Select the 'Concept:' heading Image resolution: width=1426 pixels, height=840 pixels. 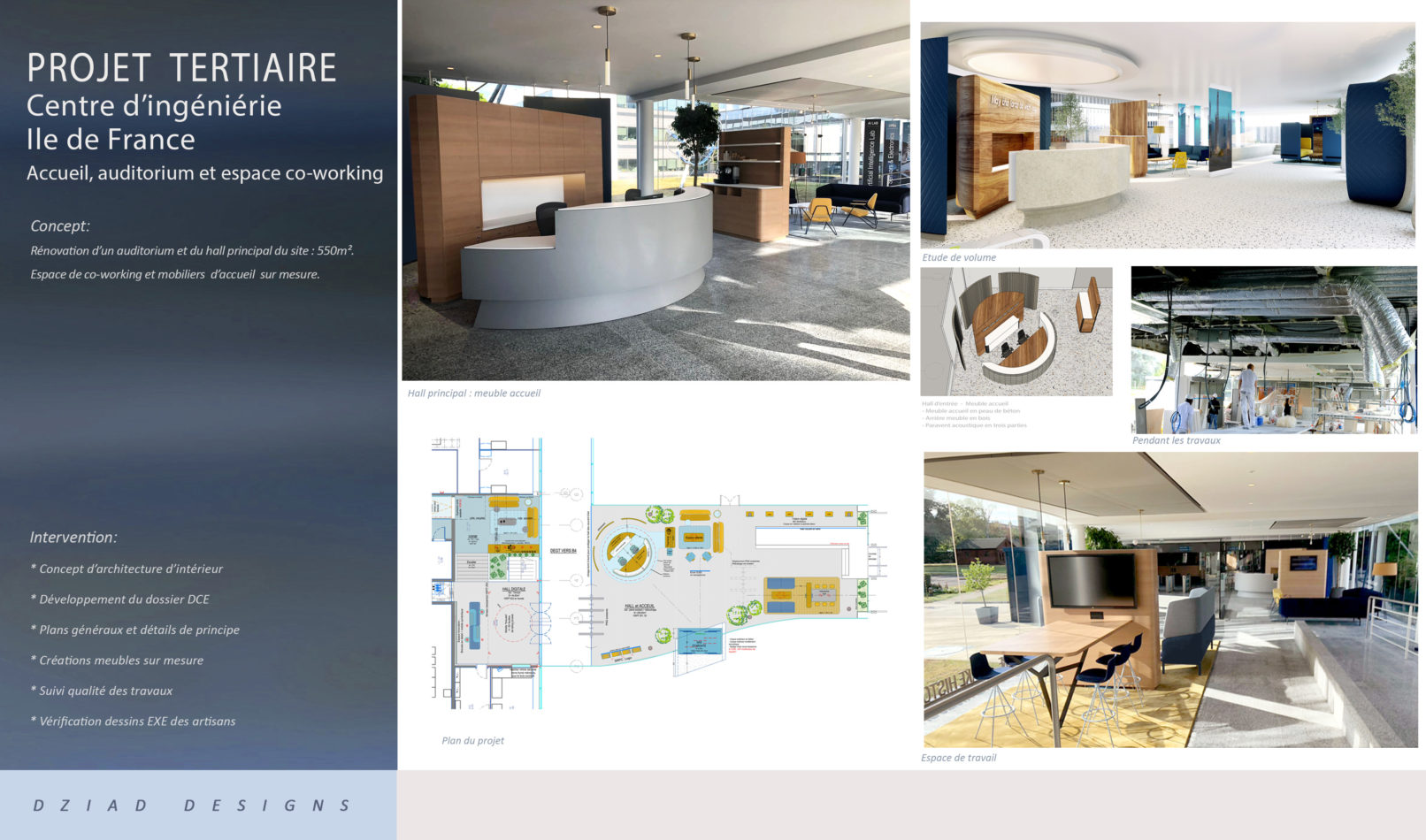60,226
